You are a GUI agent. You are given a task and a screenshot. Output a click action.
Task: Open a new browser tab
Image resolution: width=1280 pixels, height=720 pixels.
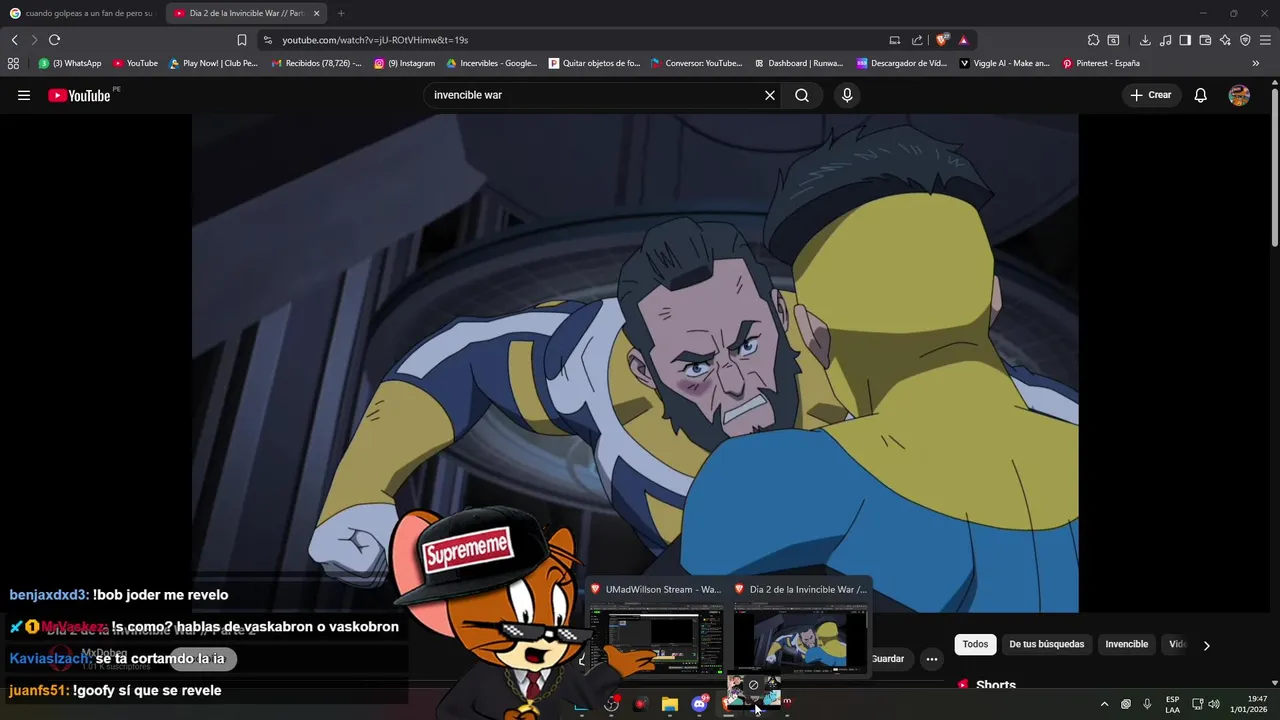pyautogui.click(x=341, y=13)
